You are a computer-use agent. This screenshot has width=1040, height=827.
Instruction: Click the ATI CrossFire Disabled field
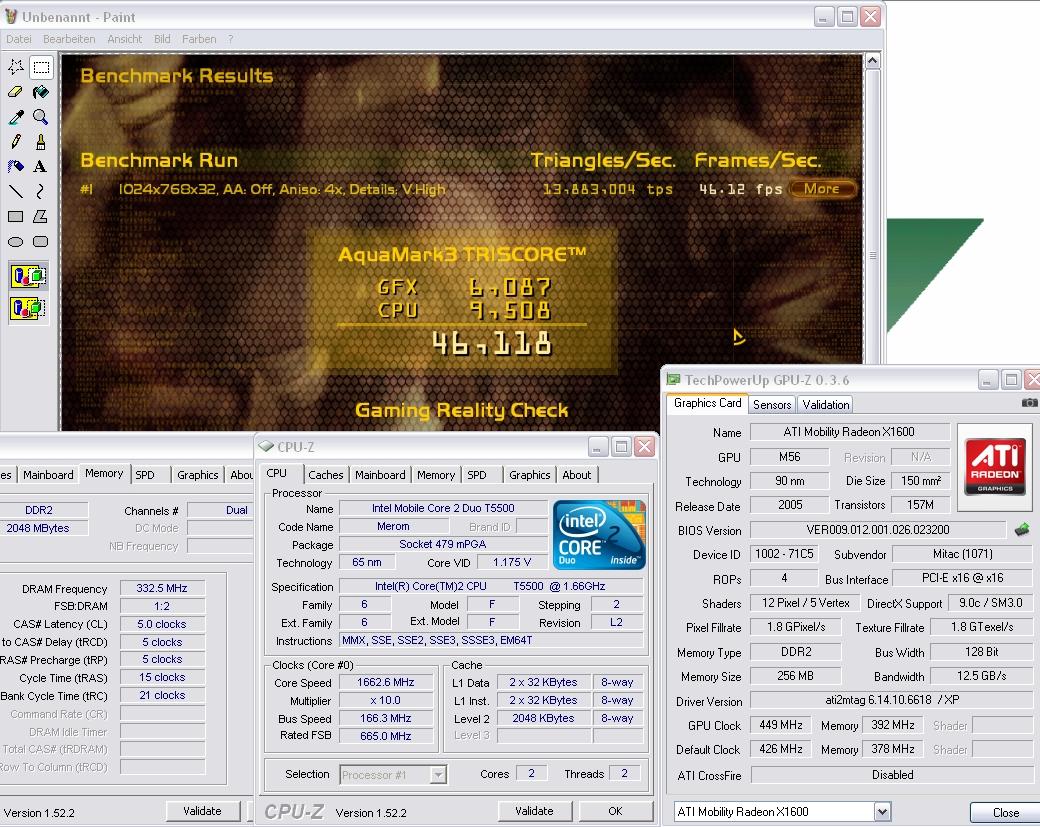click(x=891, y=775)
